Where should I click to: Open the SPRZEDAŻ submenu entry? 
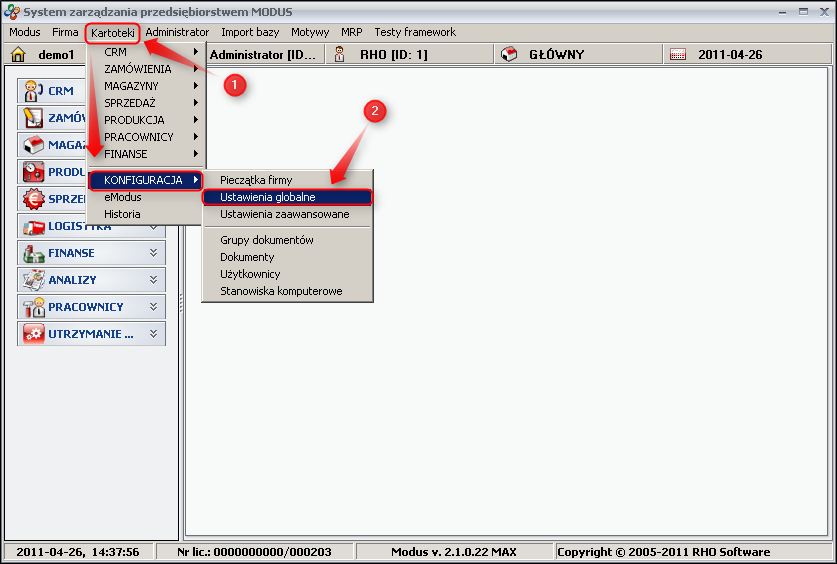[147, 103]
